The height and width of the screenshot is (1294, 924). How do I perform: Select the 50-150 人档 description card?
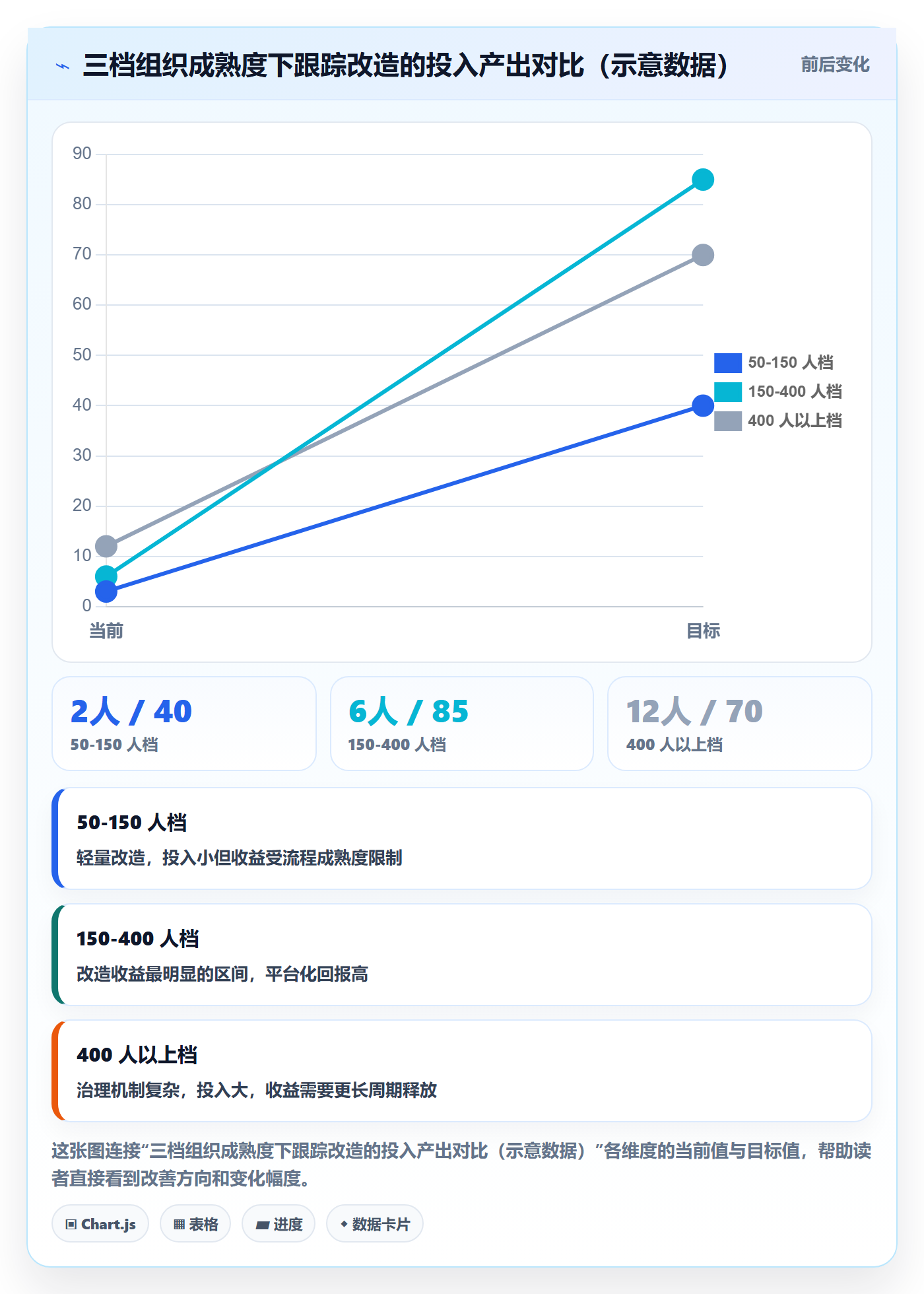(462, 838)
